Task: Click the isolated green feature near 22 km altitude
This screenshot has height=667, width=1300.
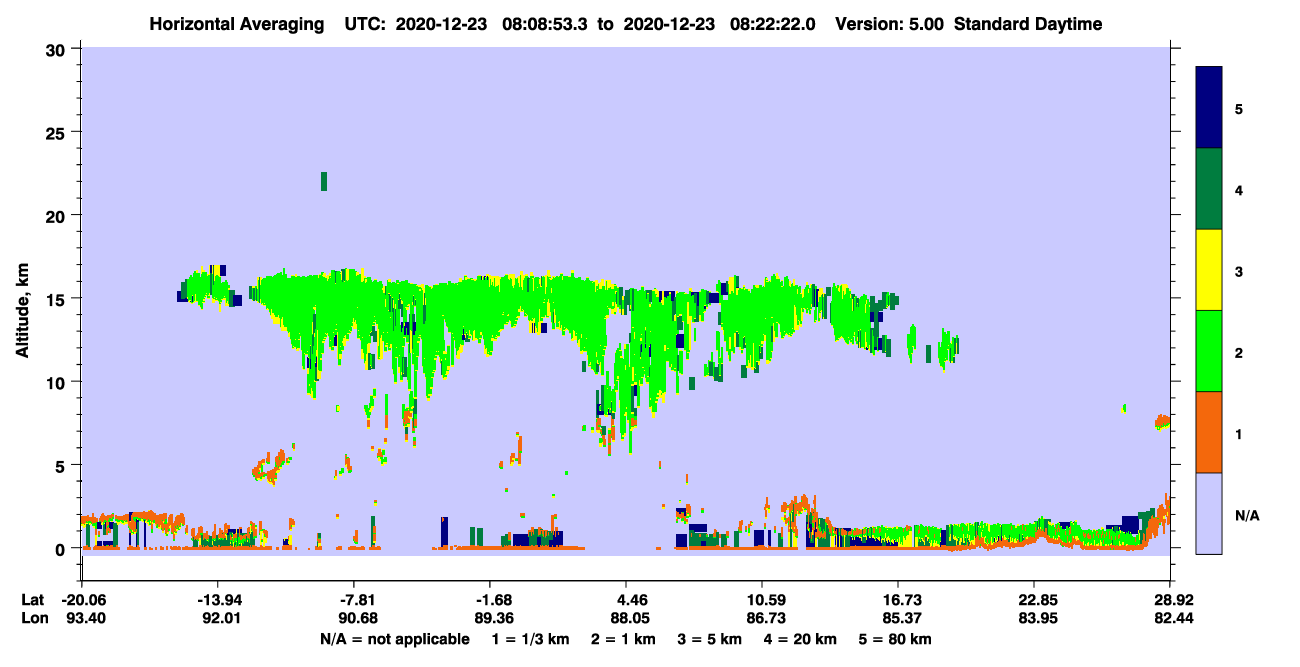Action: coord(324,181)
